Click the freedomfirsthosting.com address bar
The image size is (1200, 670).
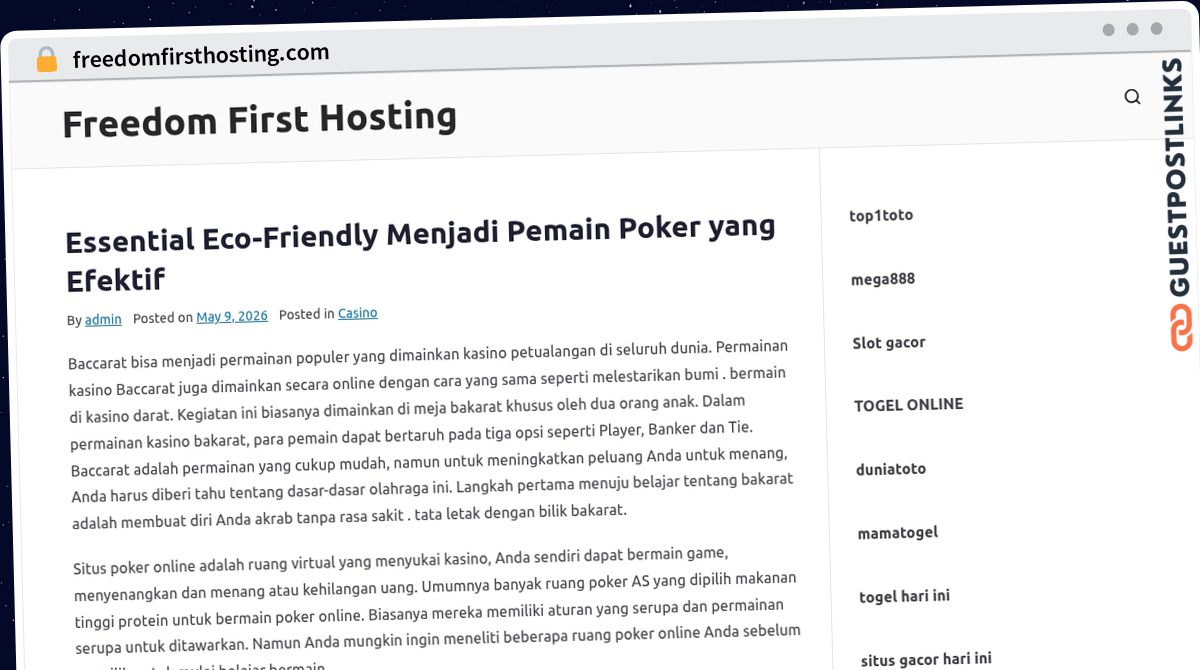click(x=201, y=56)
